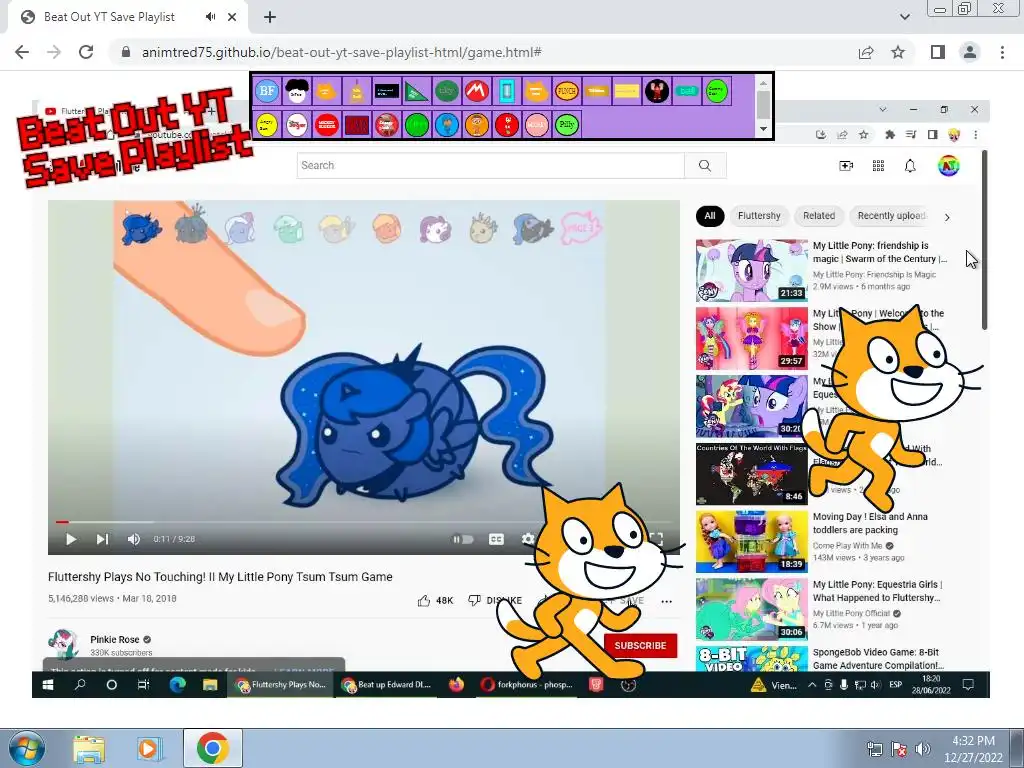This screenshot has width=1024, height=768.
Task: Open a new Chrome tab
Action: 270,18
